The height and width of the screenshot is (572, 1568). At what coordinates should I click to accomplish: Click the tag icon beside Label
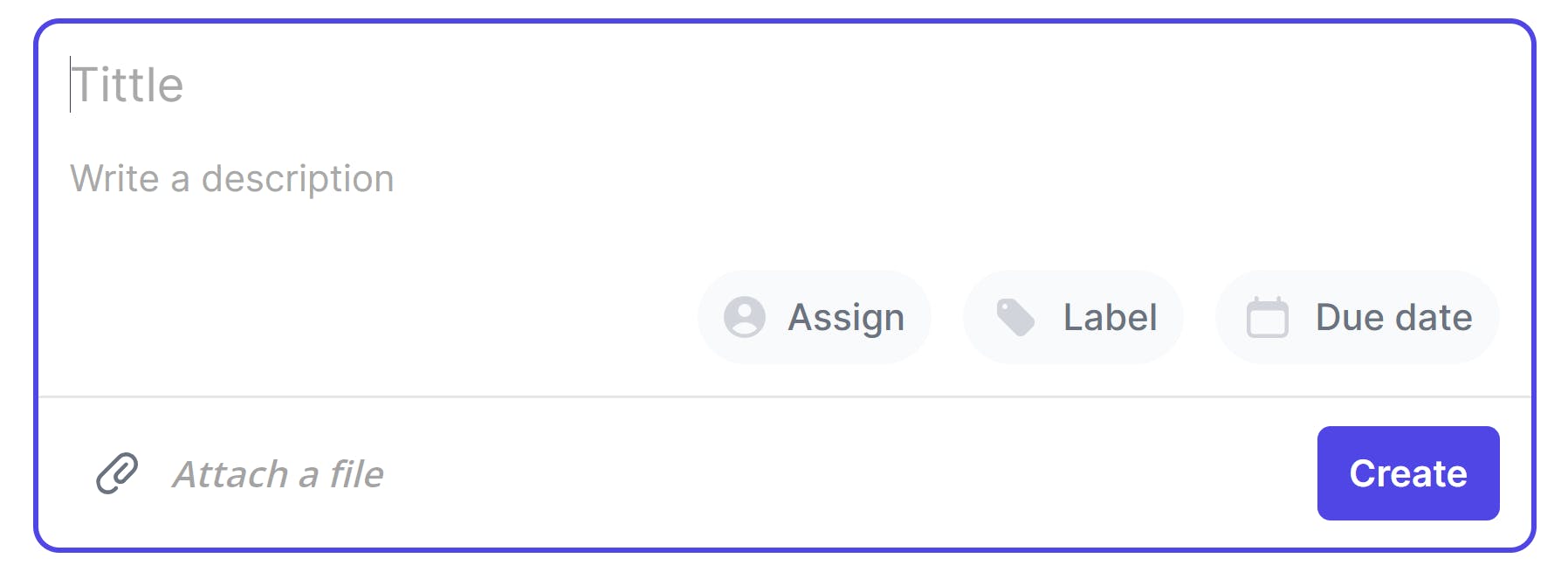coord(1015,317)
